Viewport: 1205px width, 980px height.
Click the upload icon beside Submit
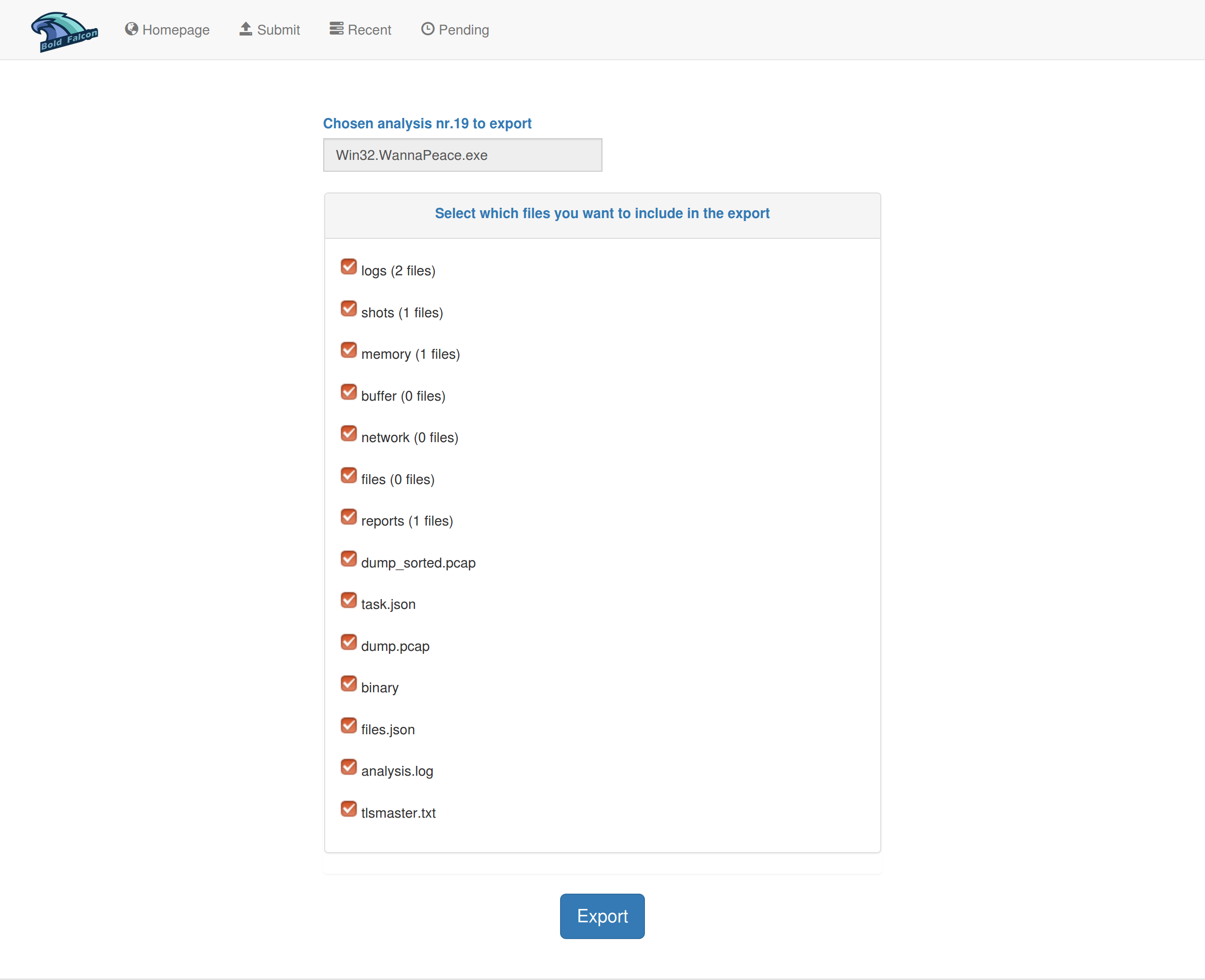246,29
